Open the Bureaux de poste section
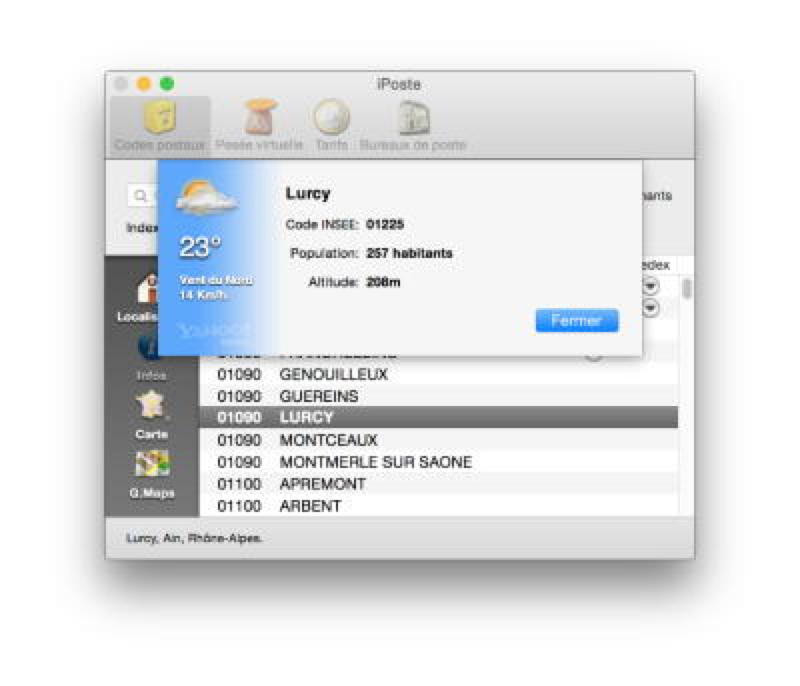Image resolution: width=800 pixels, height=686 pixels. tap(412, 120)
